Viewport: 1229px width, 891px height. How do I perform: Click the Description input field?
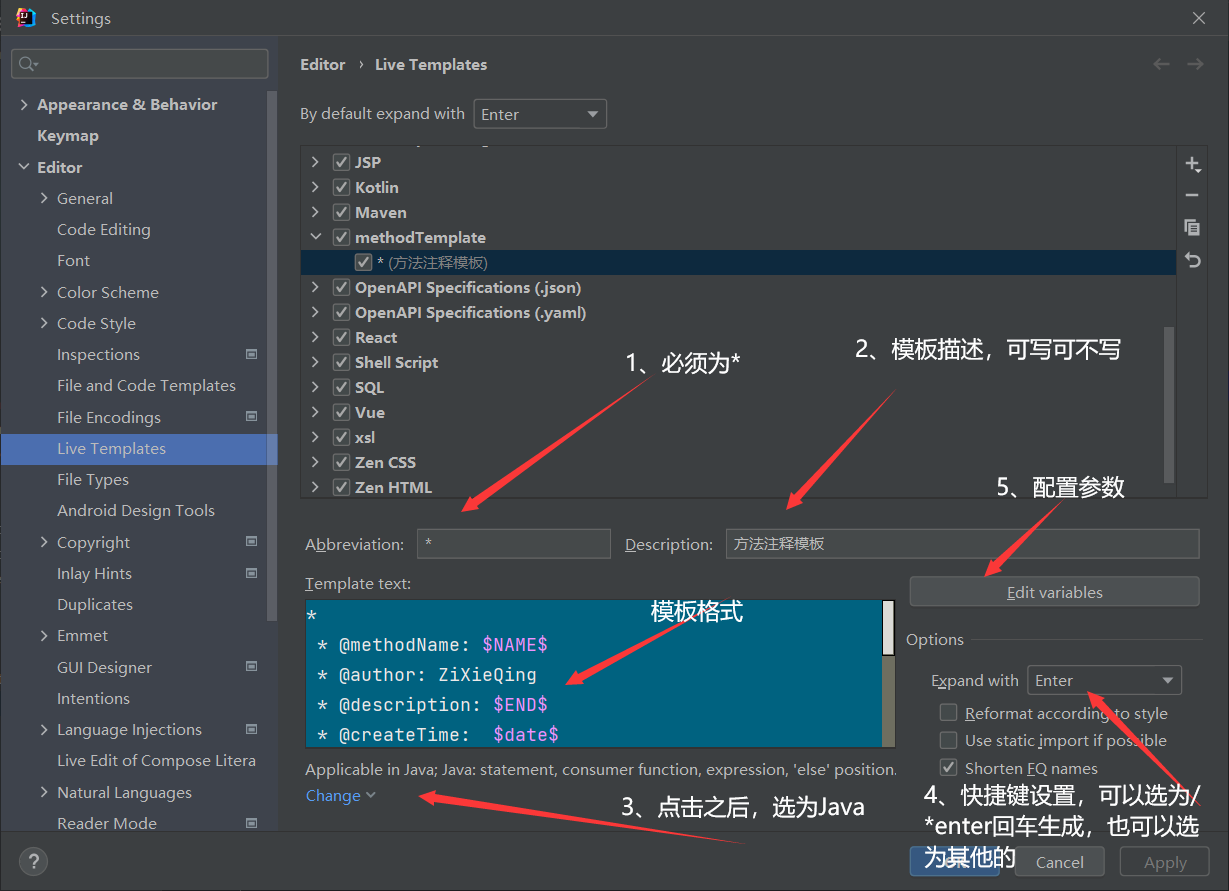pos(962,544)
